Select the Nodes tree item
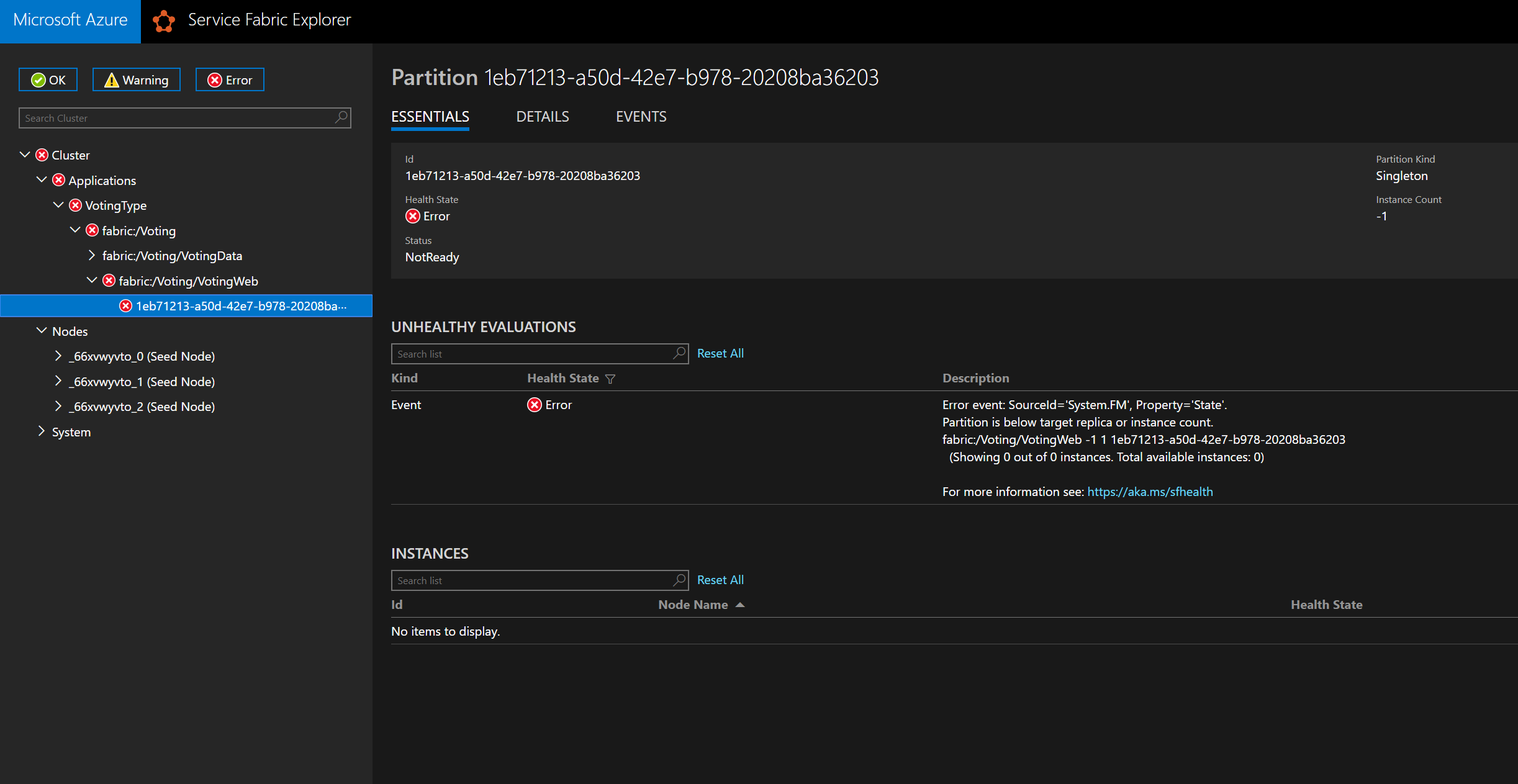The image size is (1518, 784). click(70, 331)
